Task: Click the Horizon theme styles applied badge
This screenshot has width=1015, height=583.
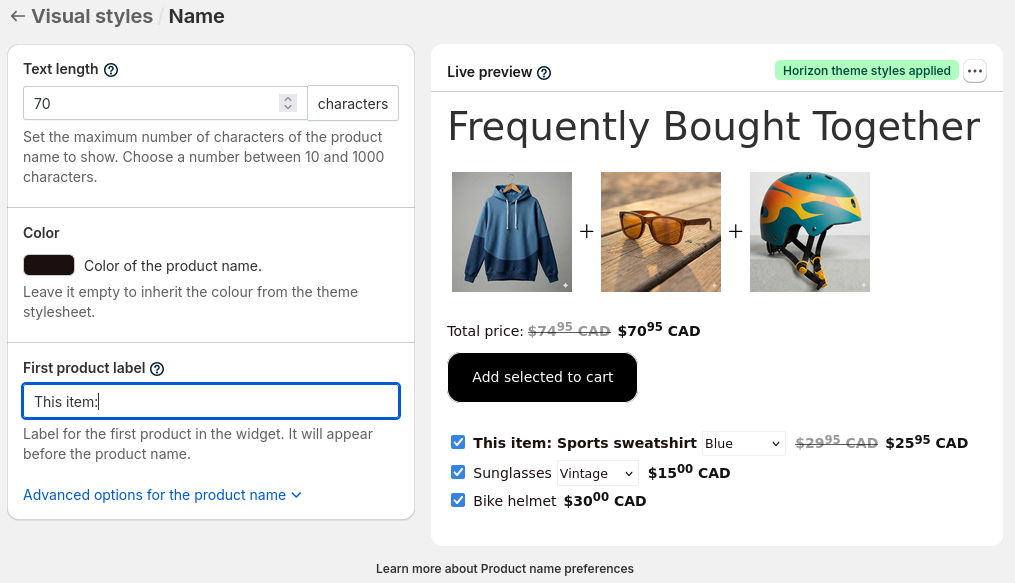Action: [x=867, y=71]
